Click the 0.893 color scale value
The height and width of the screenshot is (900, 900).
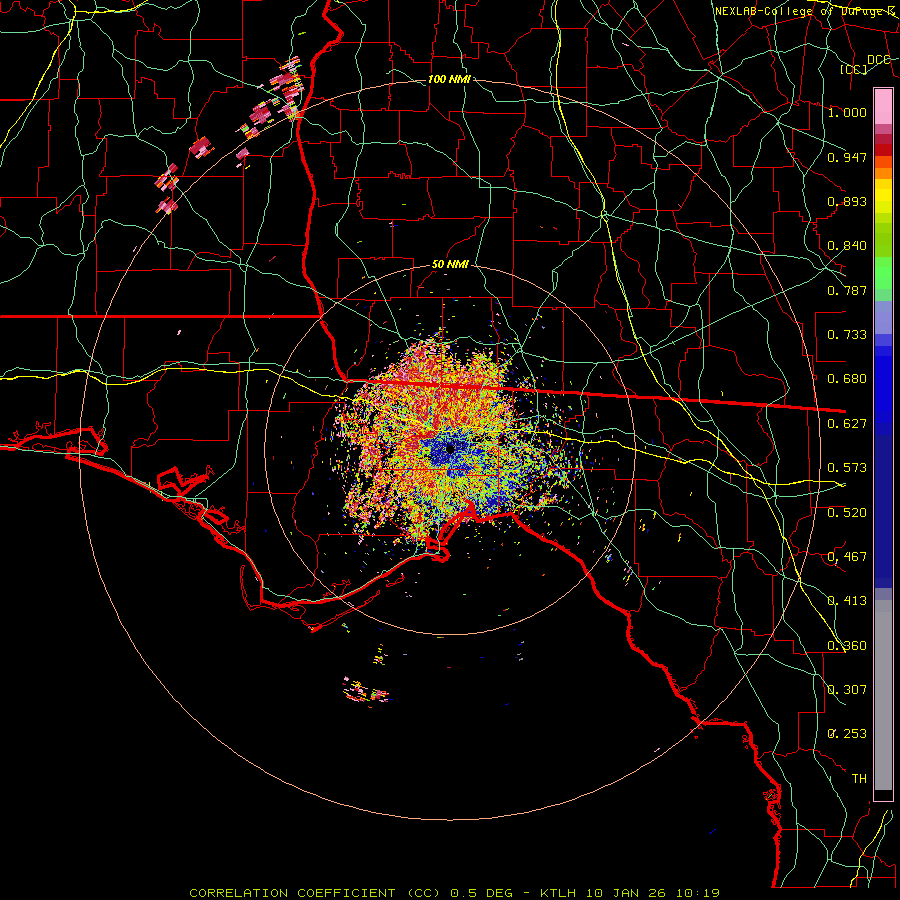(847, 201)
